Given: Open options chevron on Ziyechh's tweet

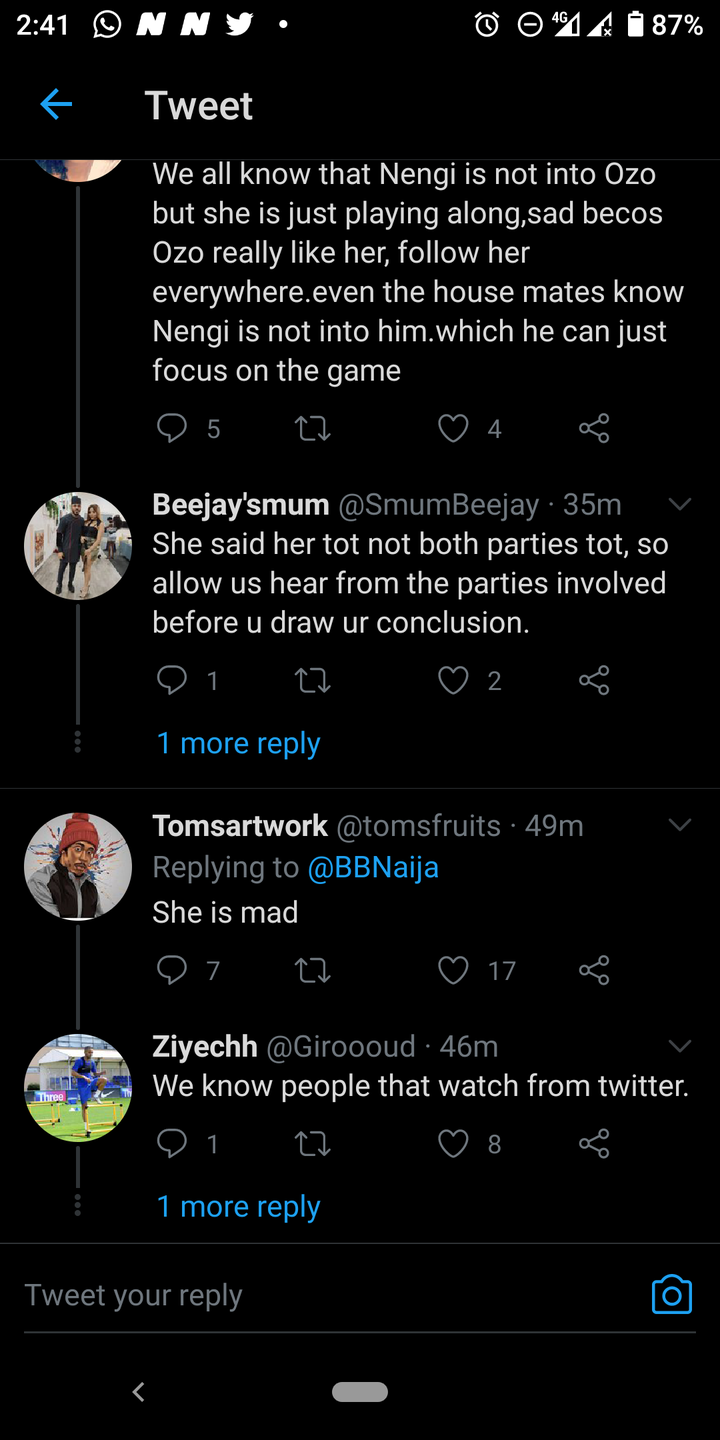Looking at the screenshot, I should point(680,1046).
